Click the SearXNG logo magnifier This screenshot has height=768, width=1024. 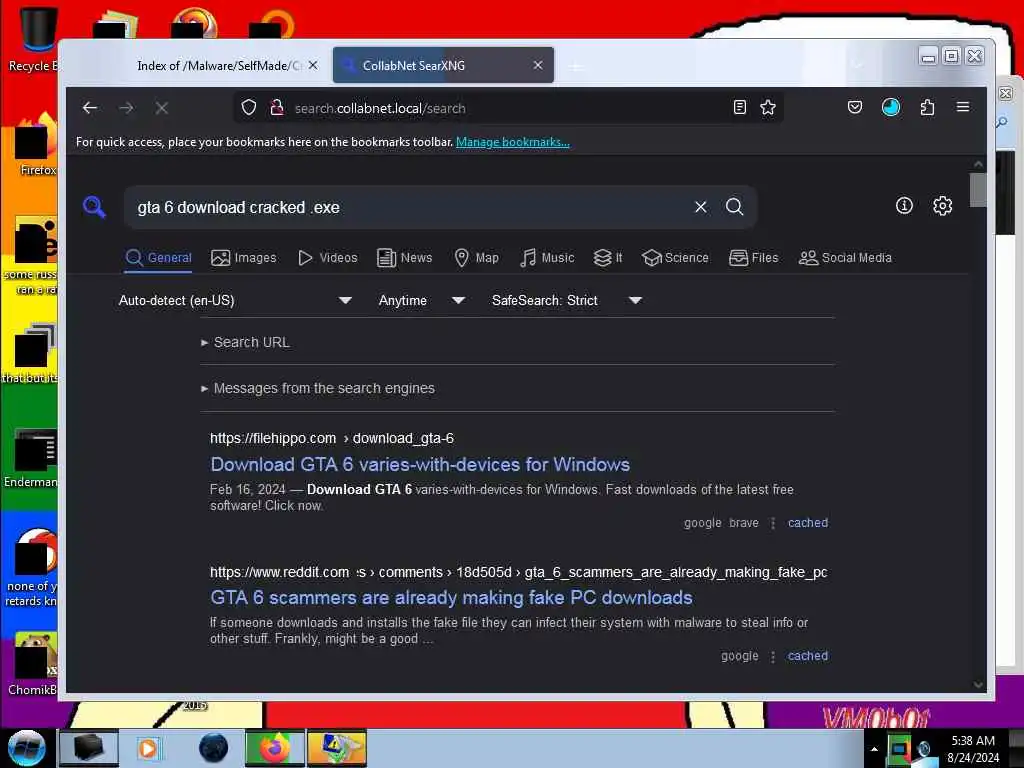[x=95, y=206]
